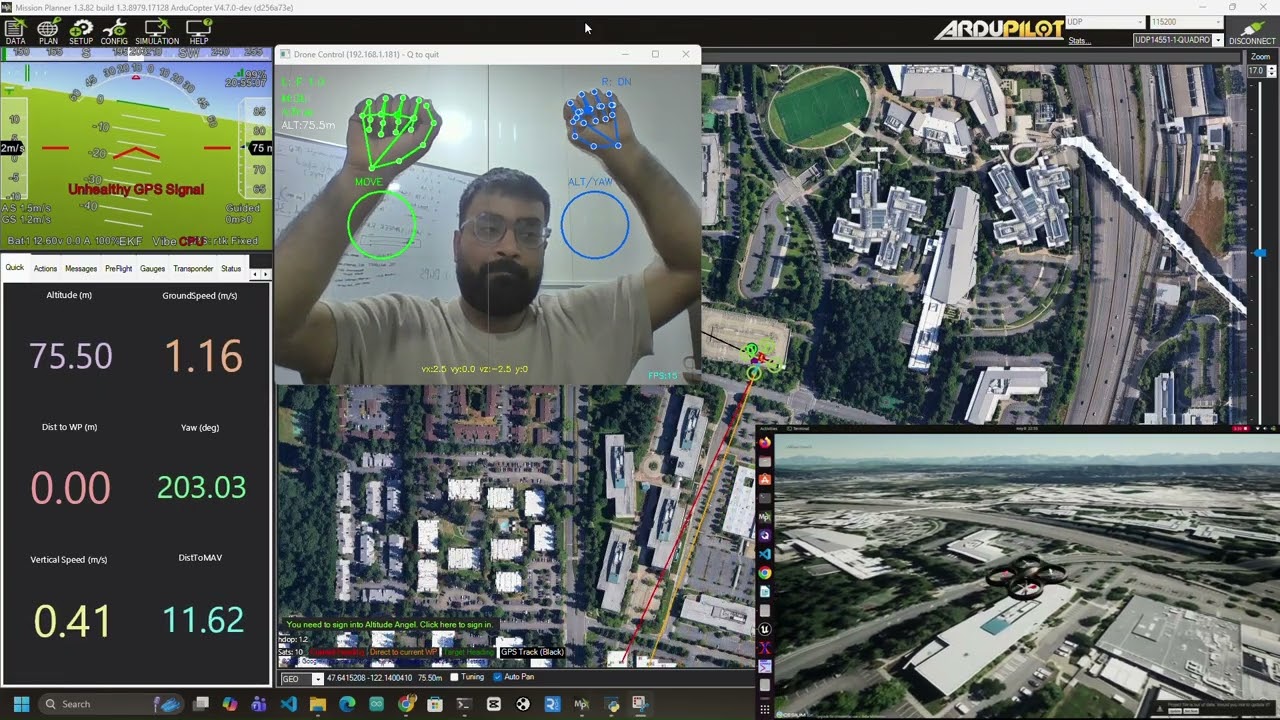Open File Explorer from the taskbar
This screenshot has width=1280, height=720.
(318, 704)
